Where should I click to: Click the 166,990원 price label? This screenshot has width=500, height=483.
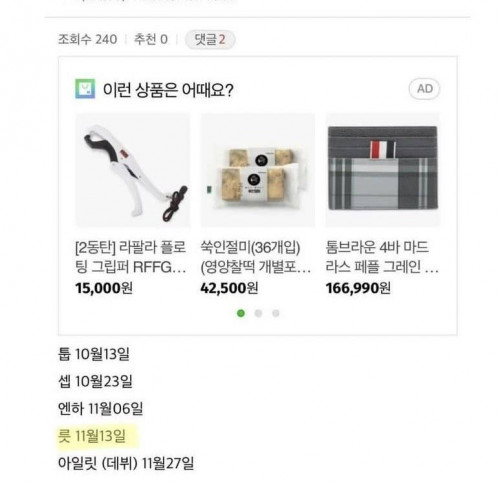[x=358, y=288]
